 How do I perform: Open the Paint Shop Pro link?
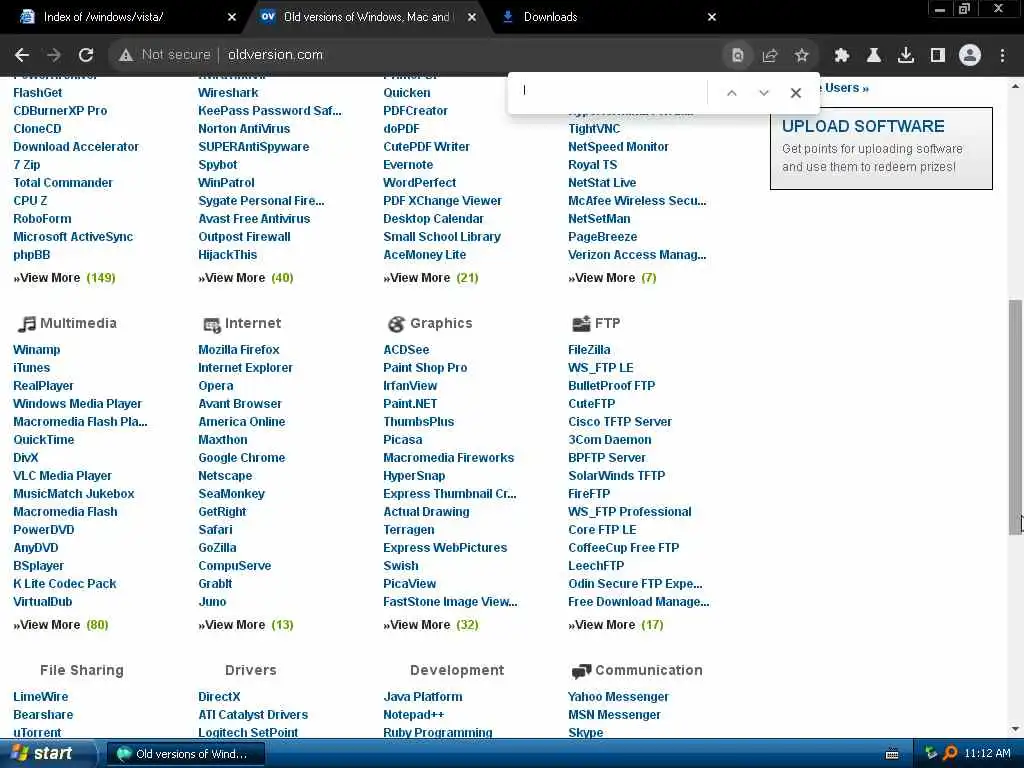tap(425, 368)
